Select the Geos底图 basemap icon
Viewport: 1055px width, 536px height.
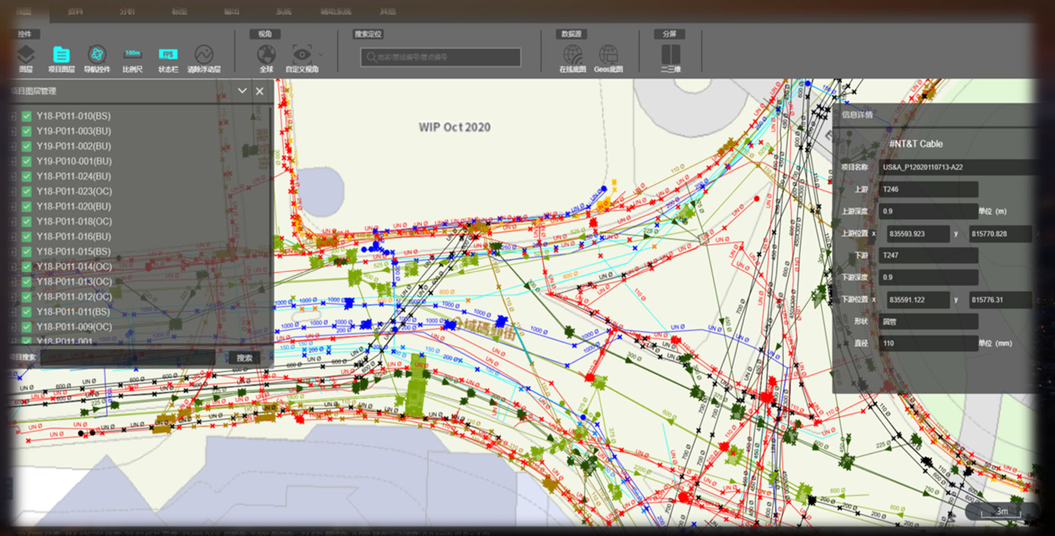coord(608,55)
